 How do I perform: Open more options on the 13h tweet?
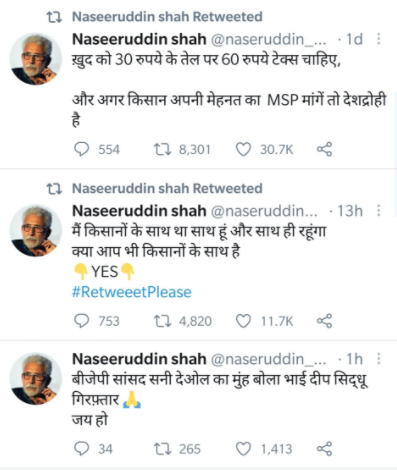coord(379,211)
